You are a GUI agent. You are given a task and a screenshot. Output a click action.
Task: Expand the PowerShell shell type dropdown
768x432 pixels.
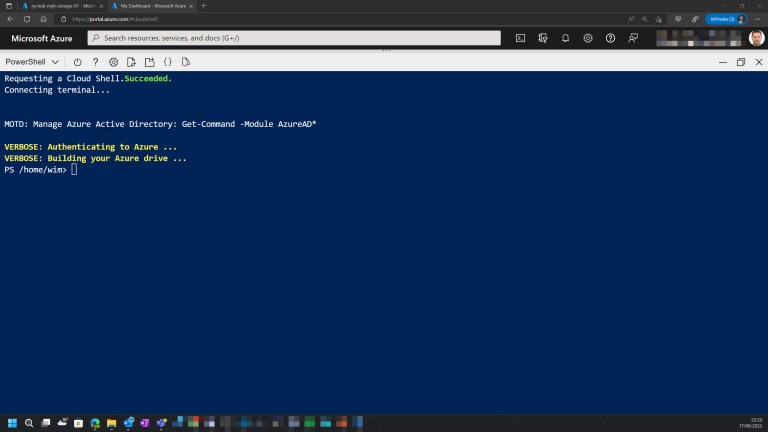[32, 62]
